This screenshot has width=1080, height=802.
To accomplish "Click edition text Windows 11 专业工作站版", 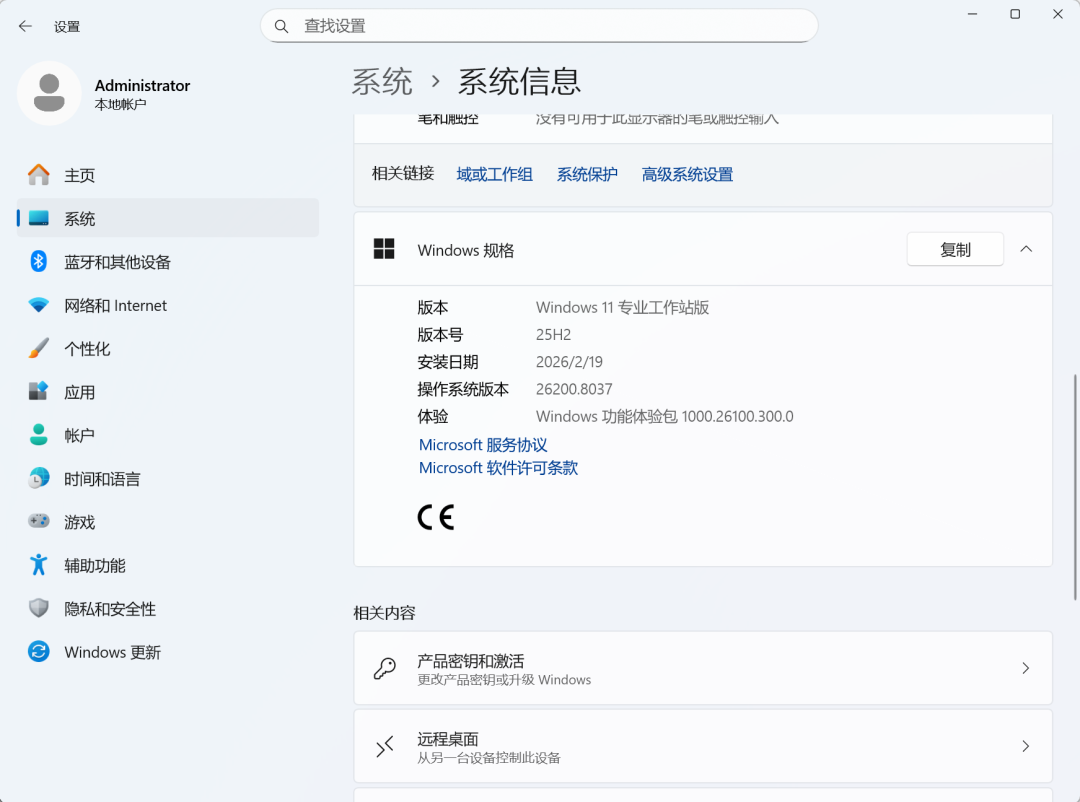I will 623,307.
